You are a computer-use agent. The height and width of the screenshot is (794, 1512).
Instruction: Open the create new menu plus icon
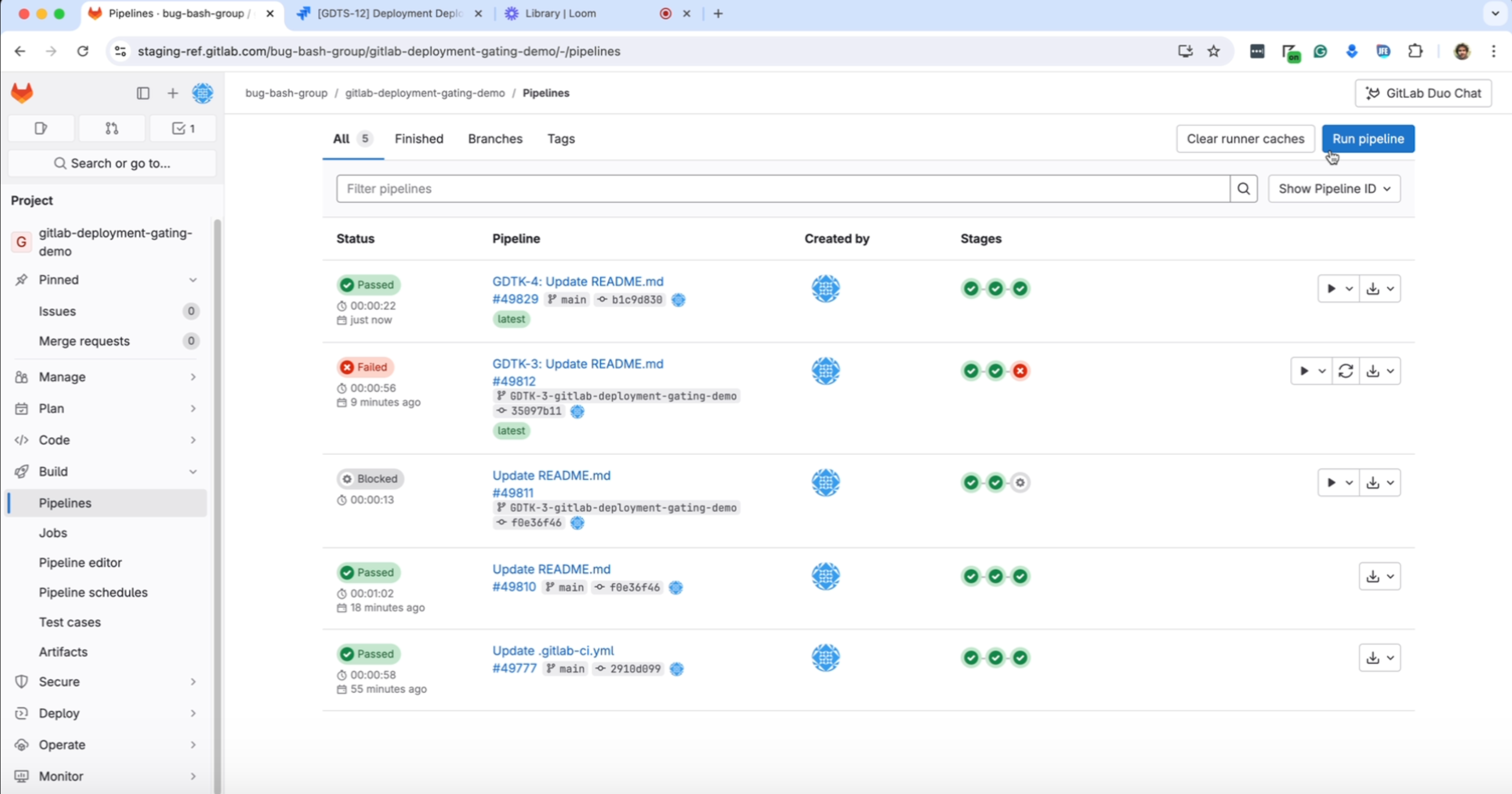pyautogui.click(x=172, y=93)
